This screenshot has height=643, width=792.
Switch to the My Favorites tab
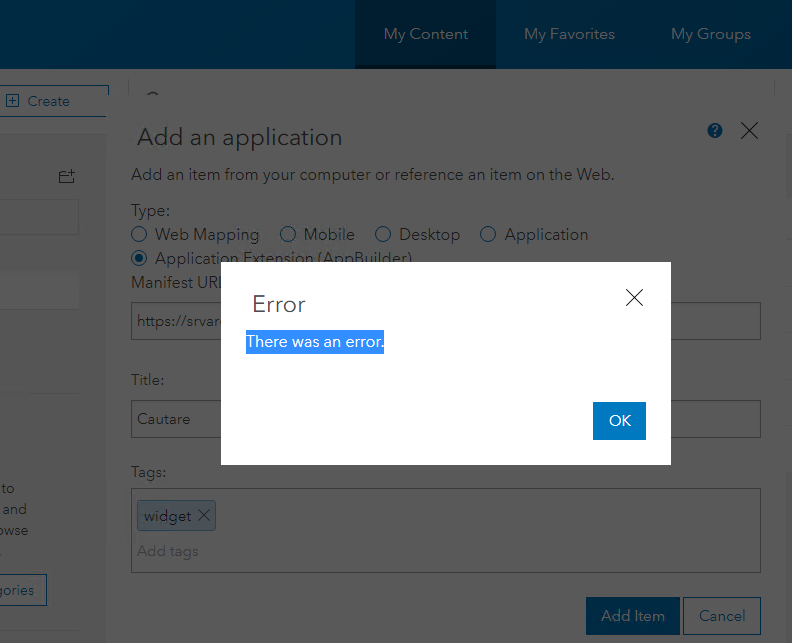(x=569, y=34)
